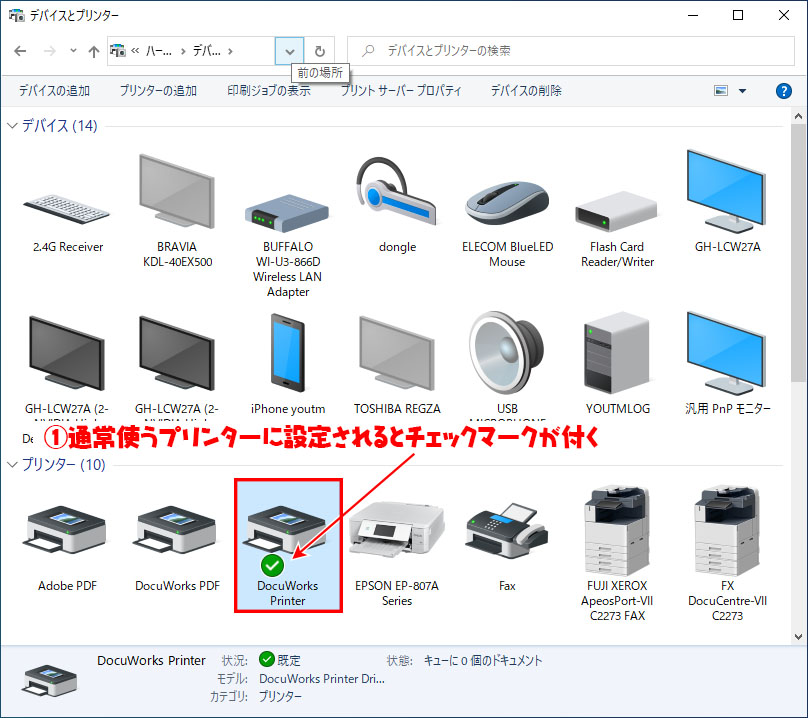Open the recent locations history arrow
The height and width of the screenshot is (718, 808).
[73, 51]
